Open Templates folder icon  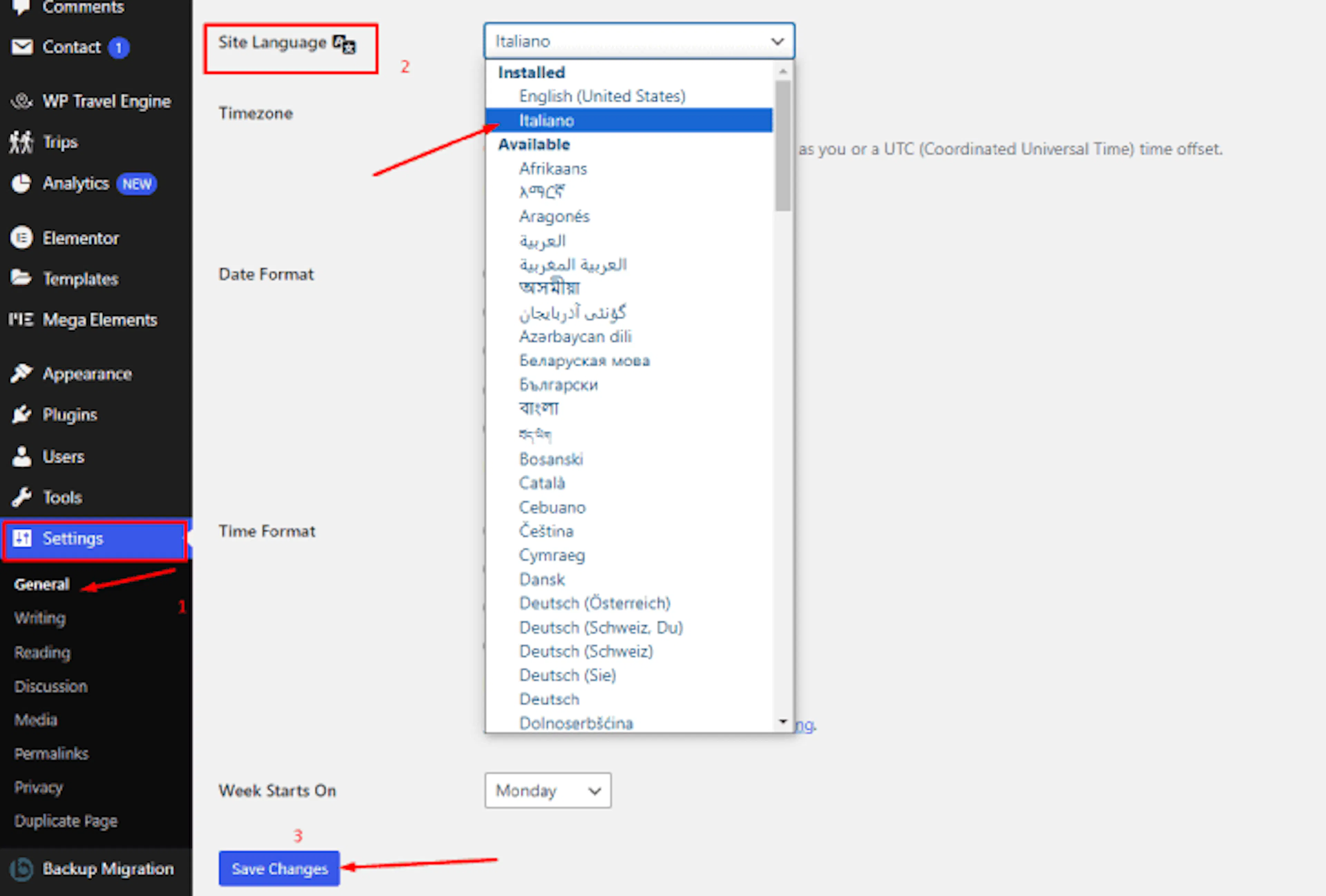pyautogui.click(x=21, y=278)
